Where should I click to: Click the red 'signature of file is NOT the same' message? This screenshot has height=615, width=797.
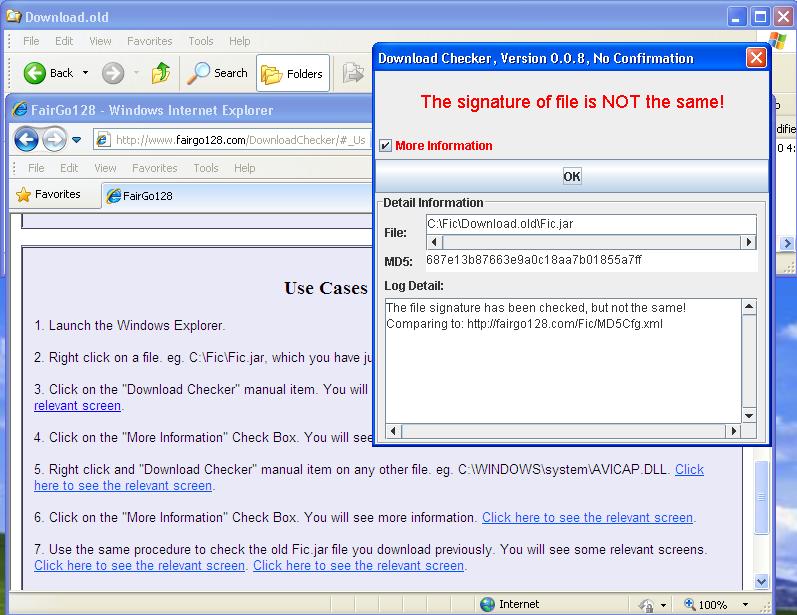click(x=572, y=102)
